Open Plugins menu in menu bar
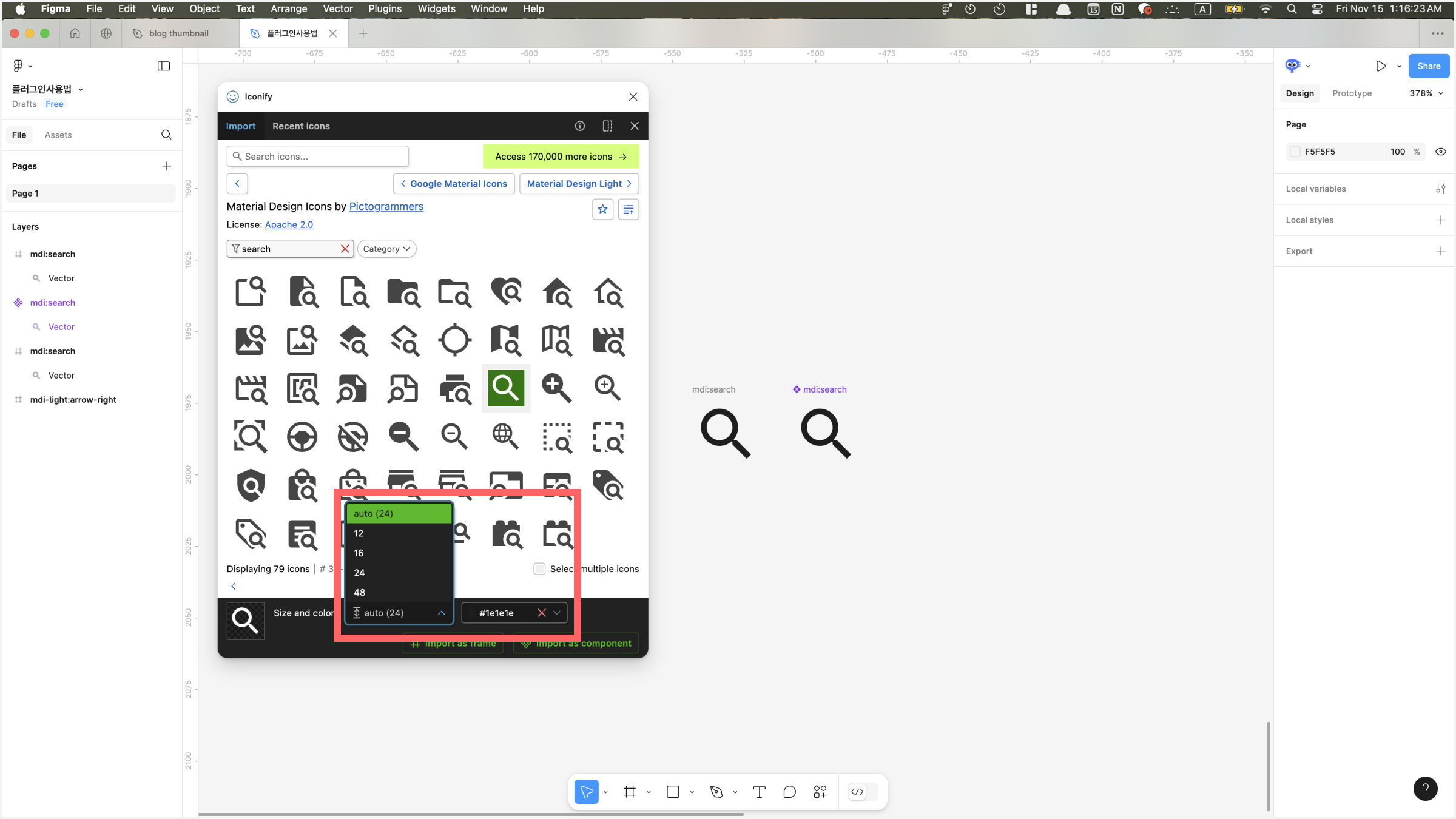The image size is (1456, 819). [385, 8]
